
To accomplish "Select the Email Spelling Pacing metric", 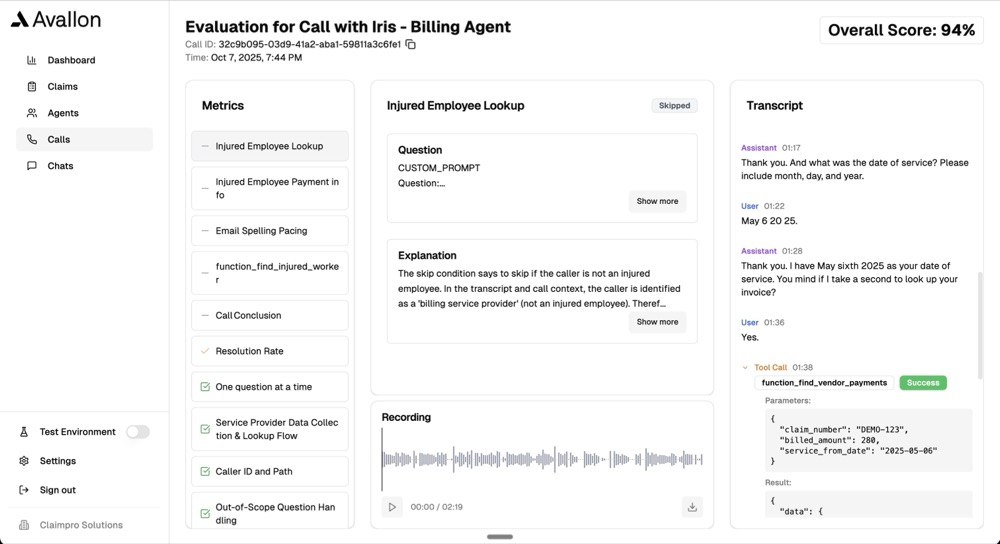I will click(x=270, y=231).
